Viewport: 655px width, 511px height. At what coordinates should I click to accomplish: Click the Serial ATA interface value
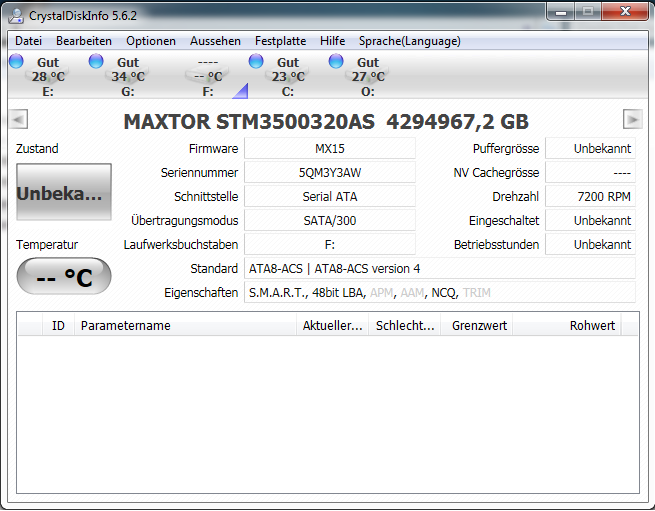pos(330,196)
